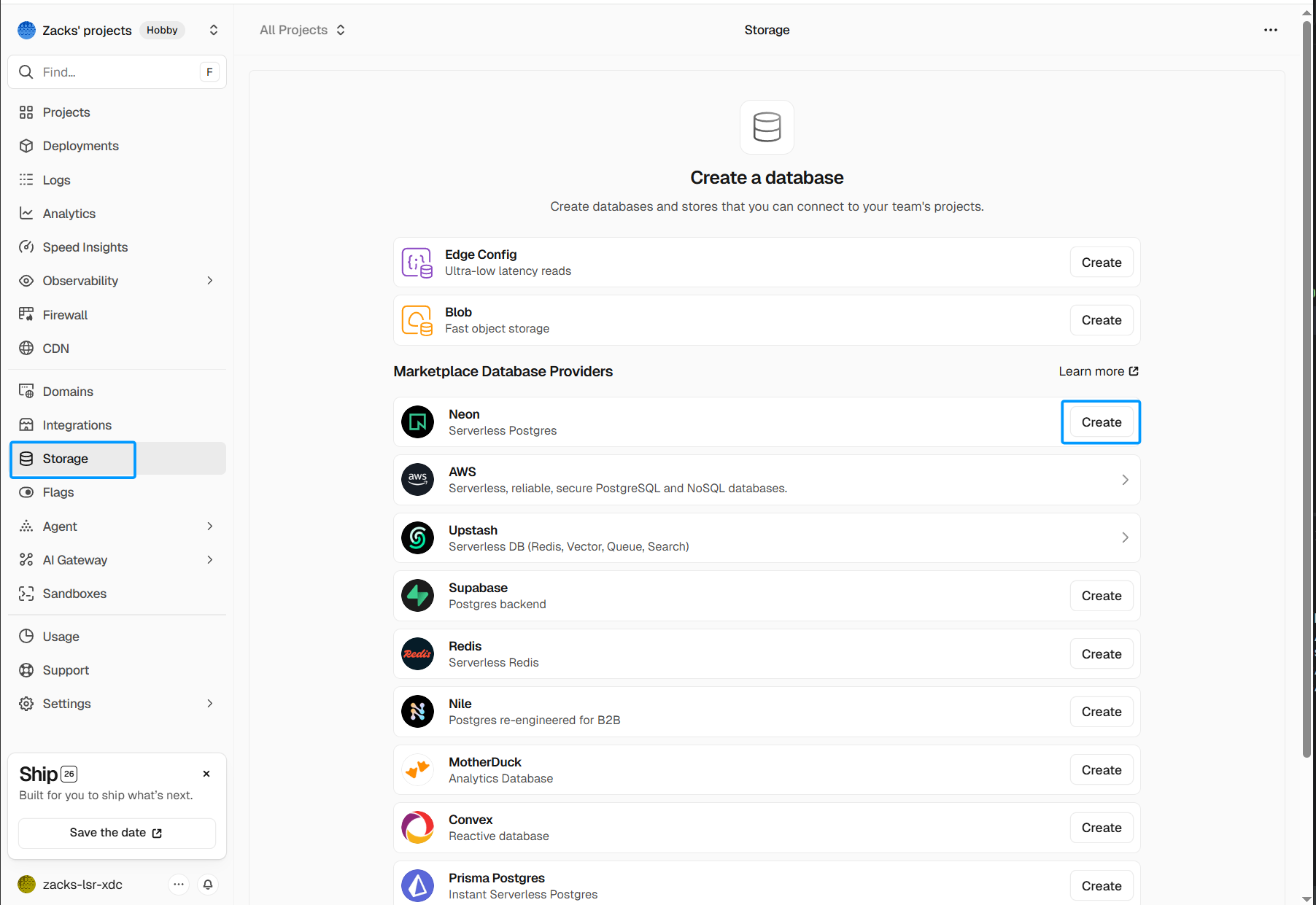Screen dimensions: 1316x905
Task: Expand the AI Gateway submenu chevron
Action: click(210, 560)
